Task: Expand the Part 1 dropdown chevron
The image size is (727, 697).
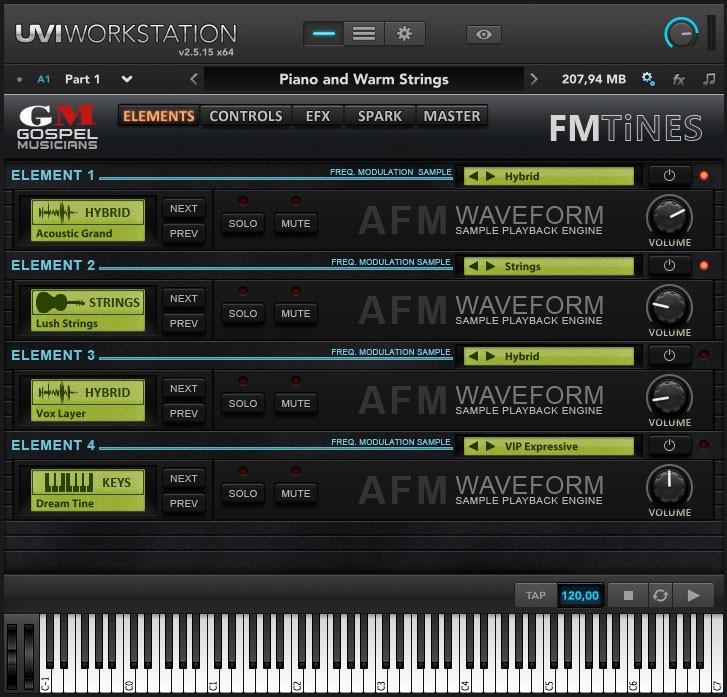Action: (127, 79)
